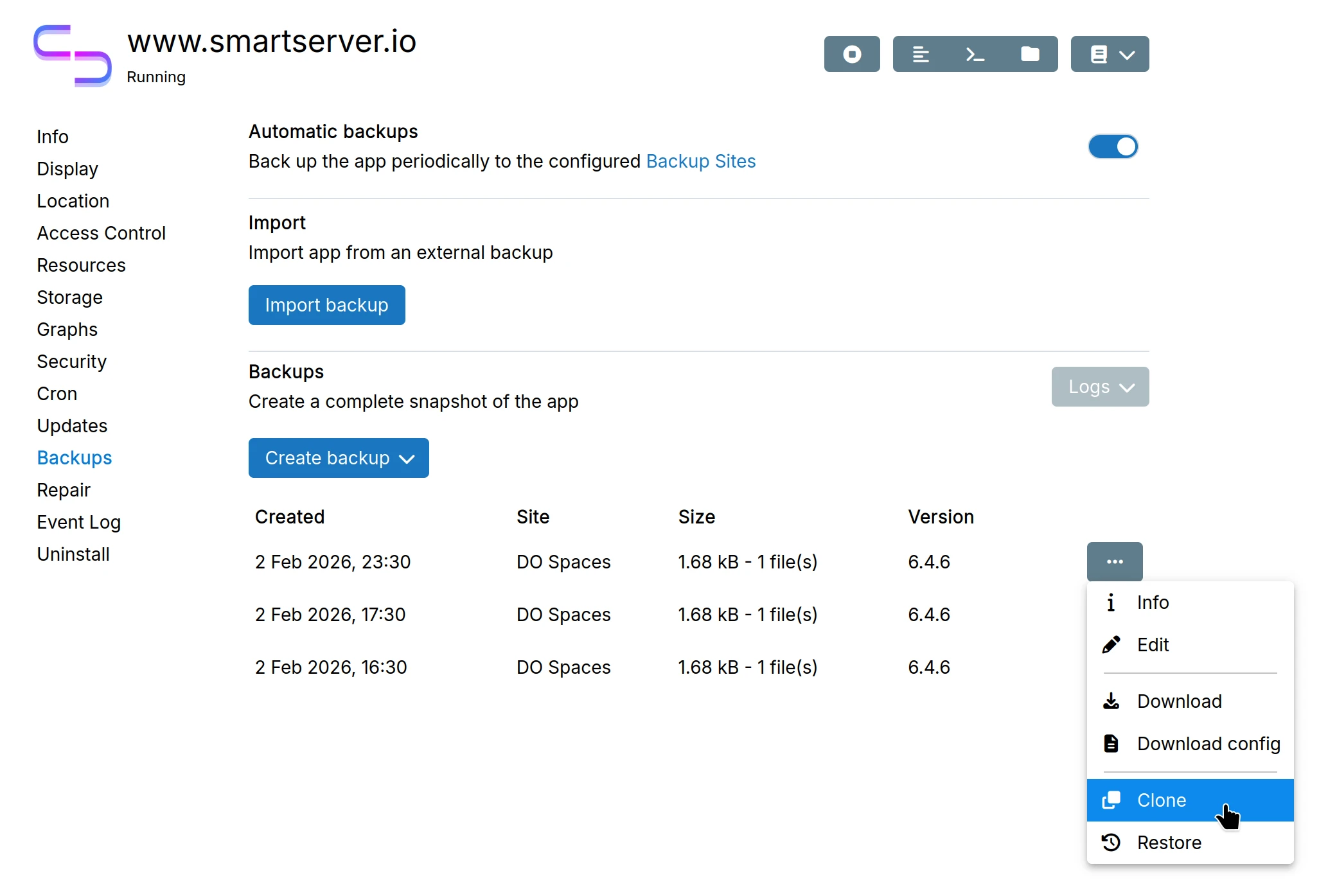Launch the web terminal
The width and height of the screenshot is (1319, 896).
click(x=974, y=54)
